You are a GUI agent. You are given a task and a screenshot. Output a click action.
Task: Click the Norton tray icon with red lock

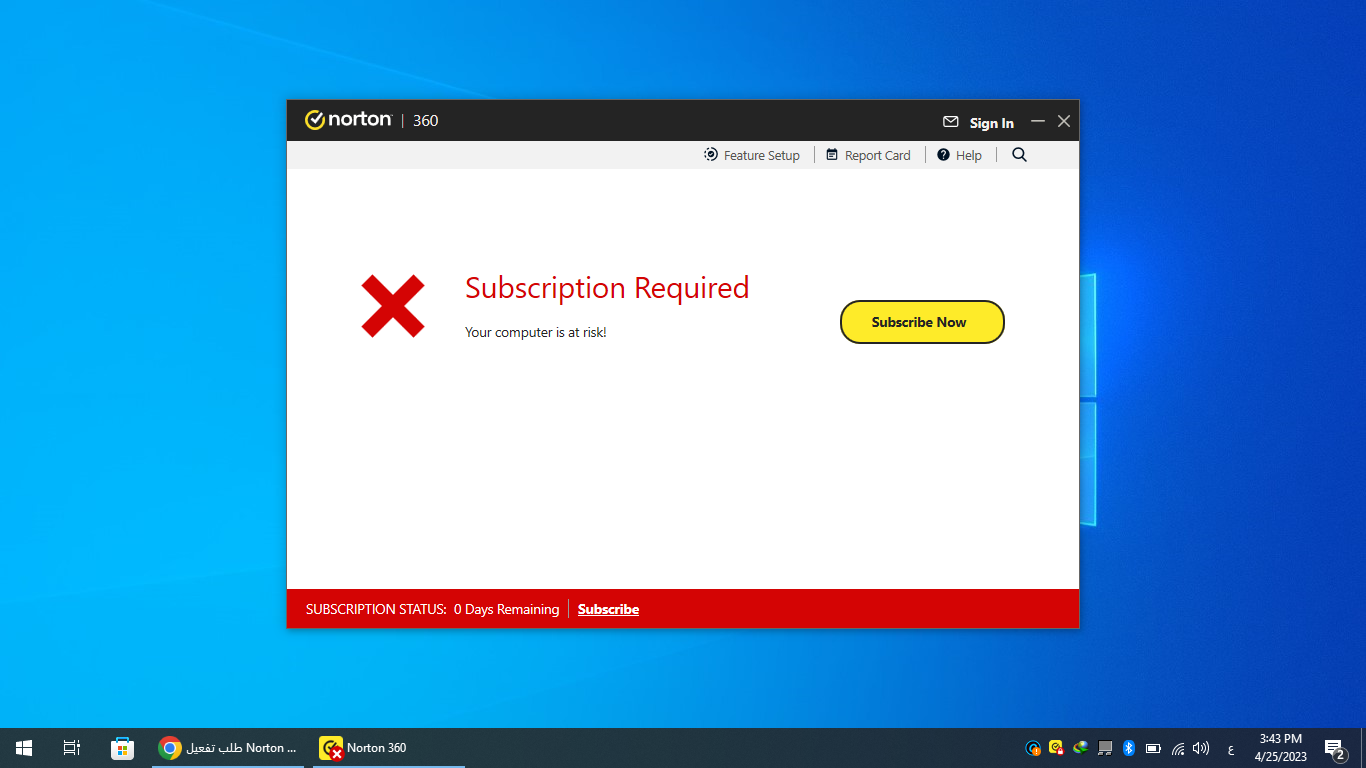[1056, 748]
